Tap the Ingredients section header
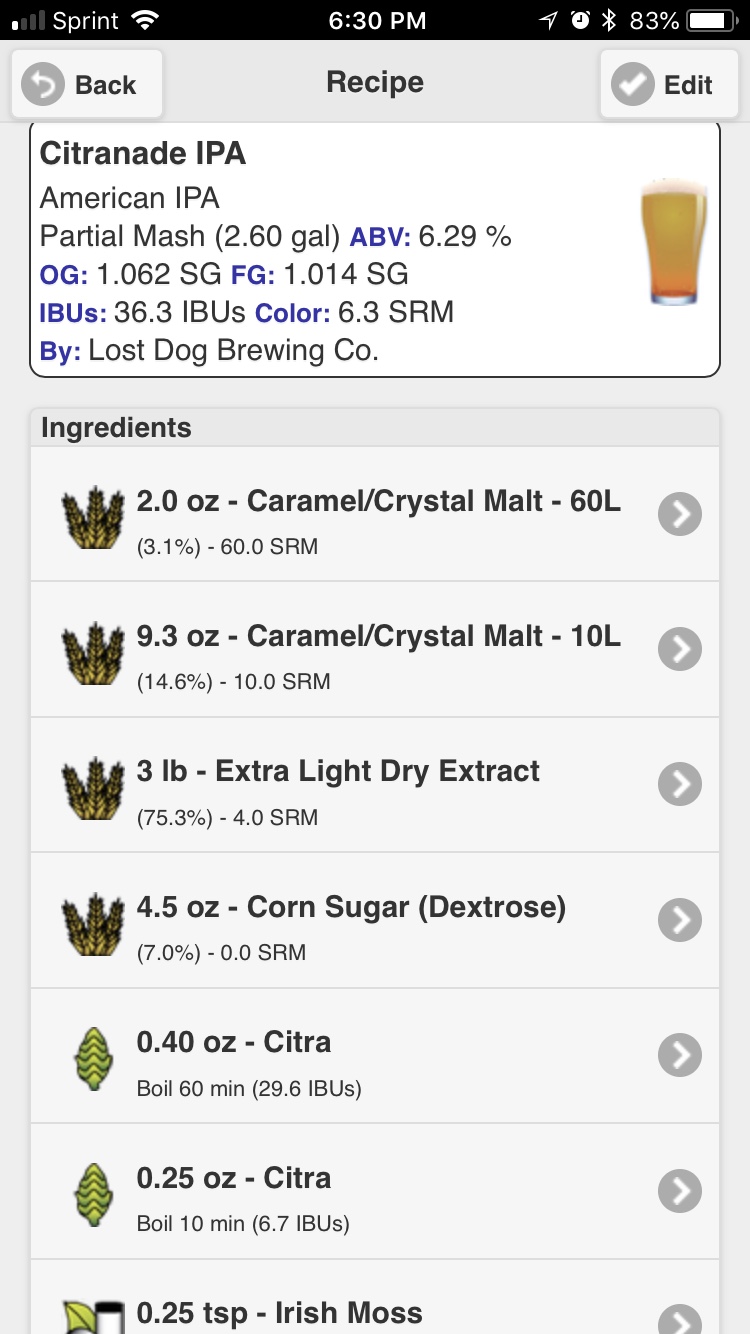The image size is (750, 1334). pos(375,428)
